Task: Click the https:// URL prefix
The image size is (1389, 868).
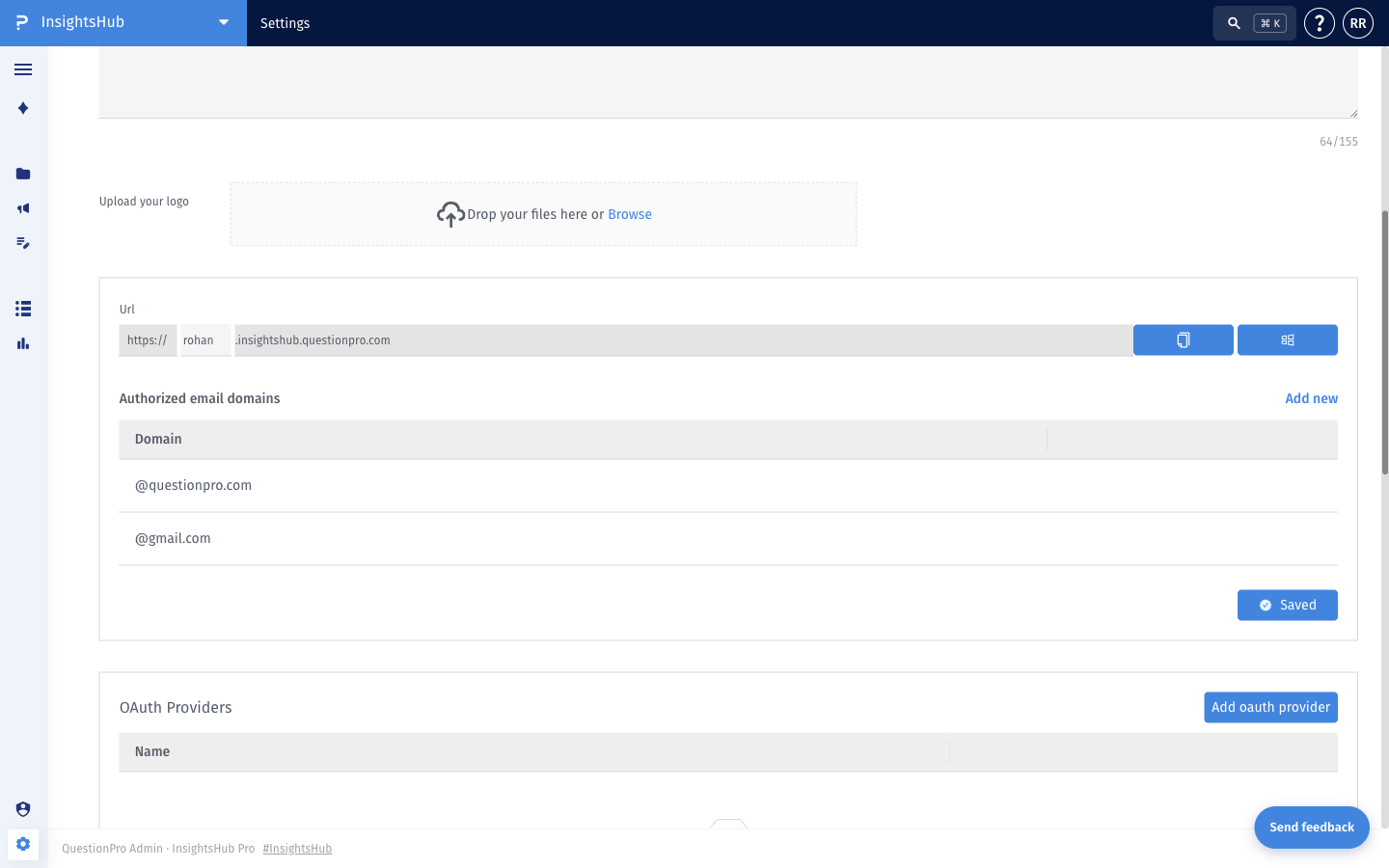Action: pos(148,339)
